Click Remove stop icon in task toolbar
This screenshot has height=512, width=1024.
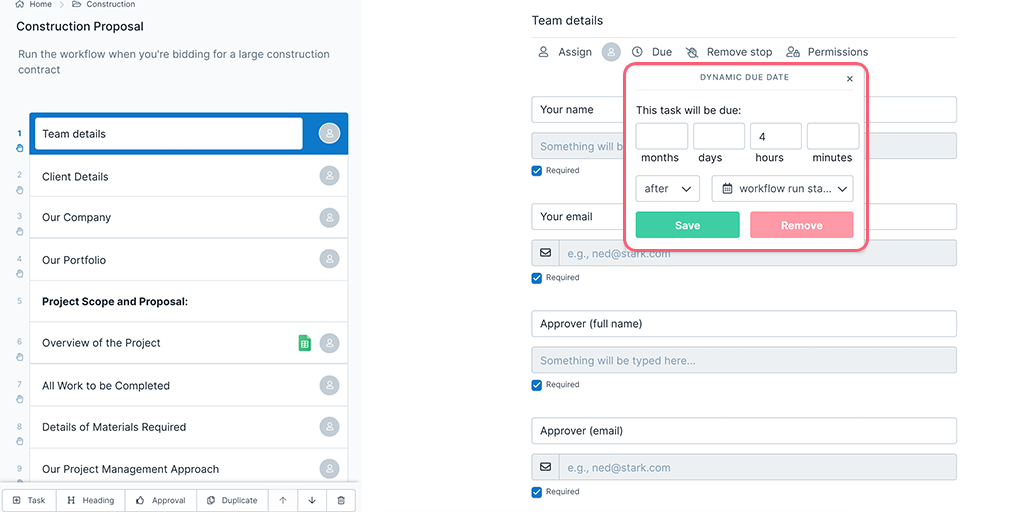[692, 52]
